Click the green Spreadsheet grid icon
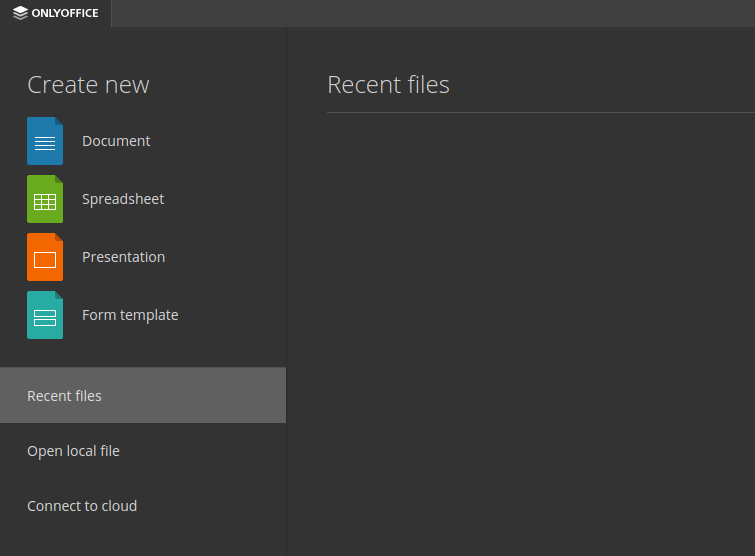This screenshot has height=556, width=755. [x=45, y=199]
